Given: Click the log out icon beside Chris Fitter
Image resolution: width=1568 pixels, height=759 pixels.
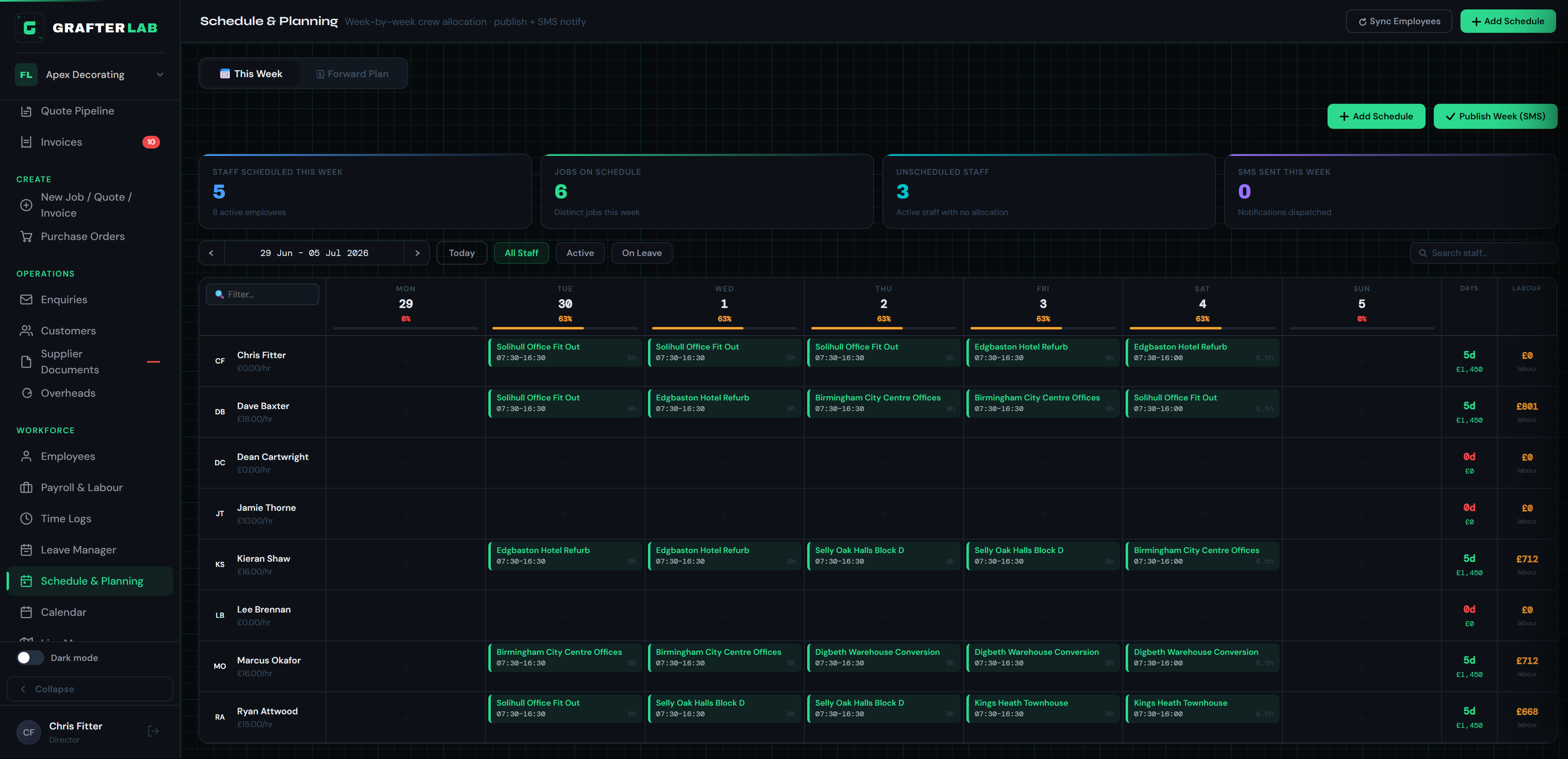Looking at the screenshot, I should [154, 732].
